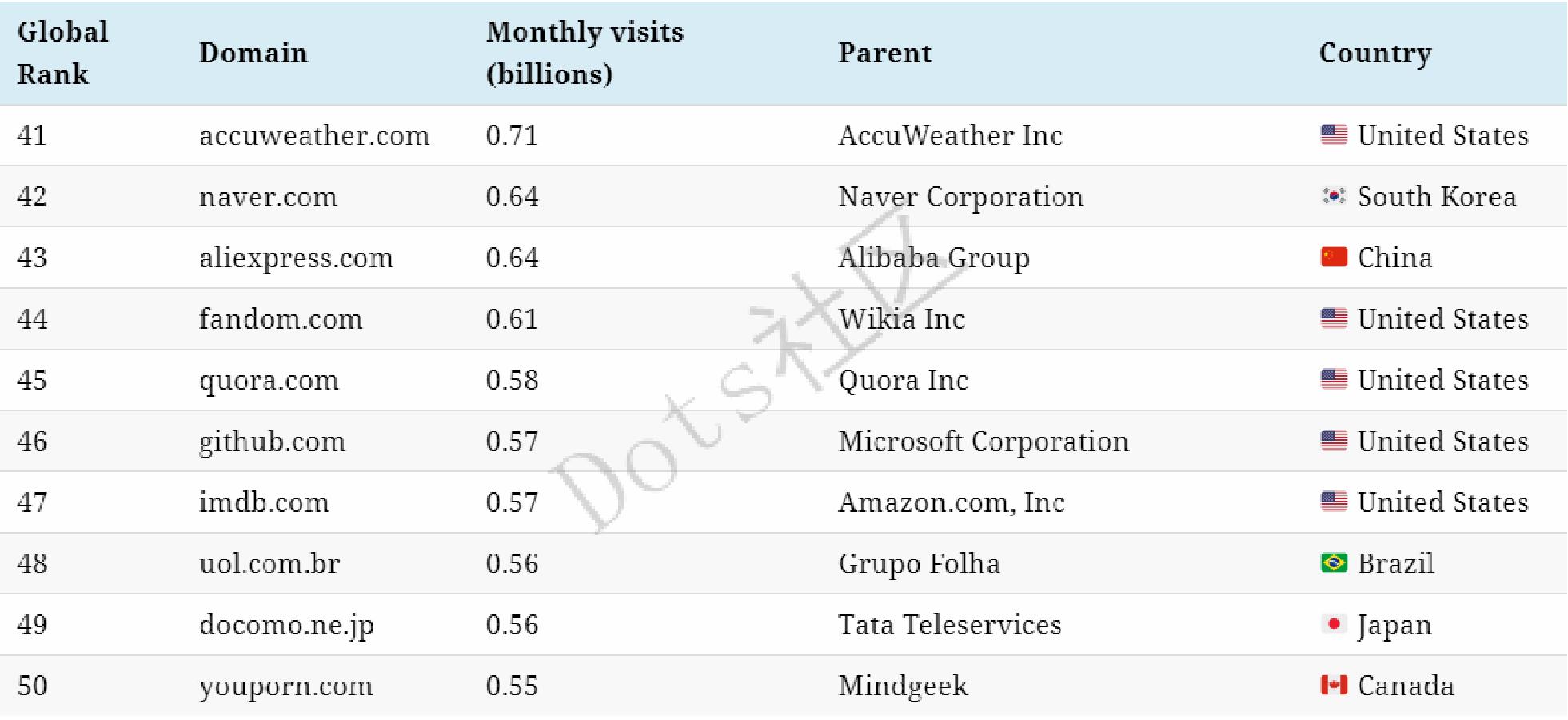The height and width of the screenshot is (720, 1568).
Task: Click the Domain column header
Action: coord(253,53)
